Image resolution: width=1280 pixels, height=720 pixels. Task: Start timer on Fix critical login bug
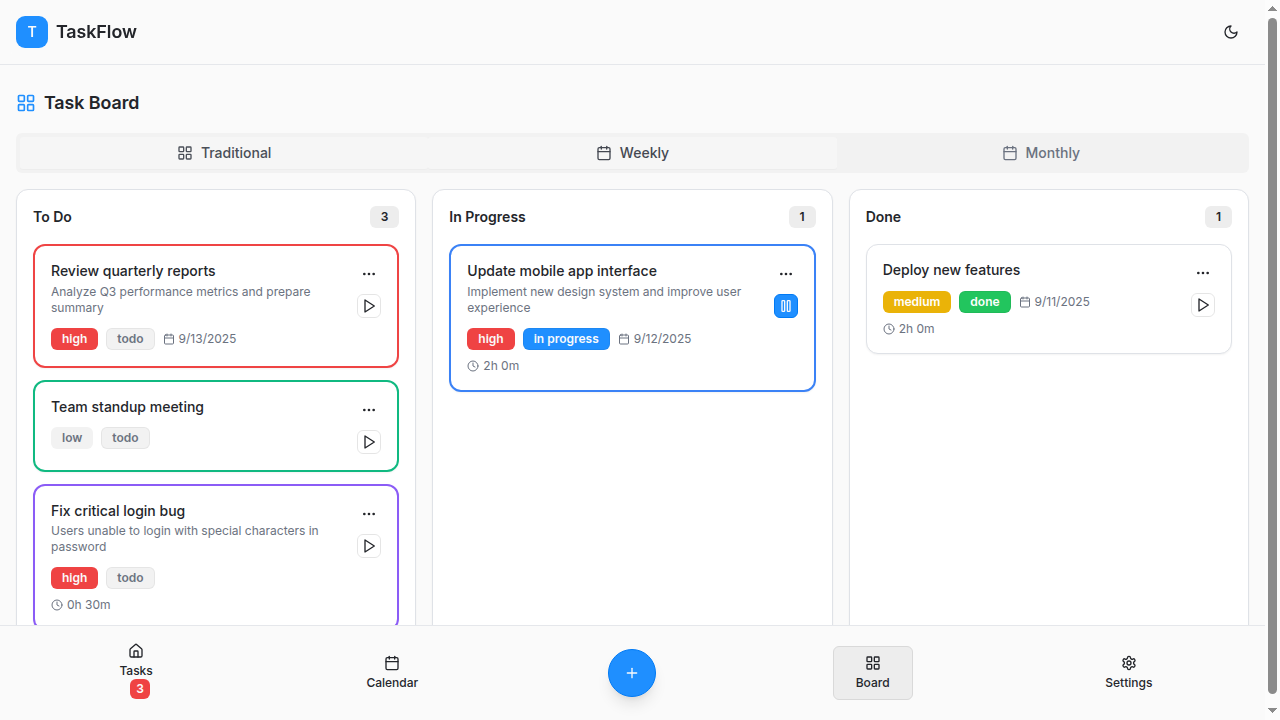point(369,546)
